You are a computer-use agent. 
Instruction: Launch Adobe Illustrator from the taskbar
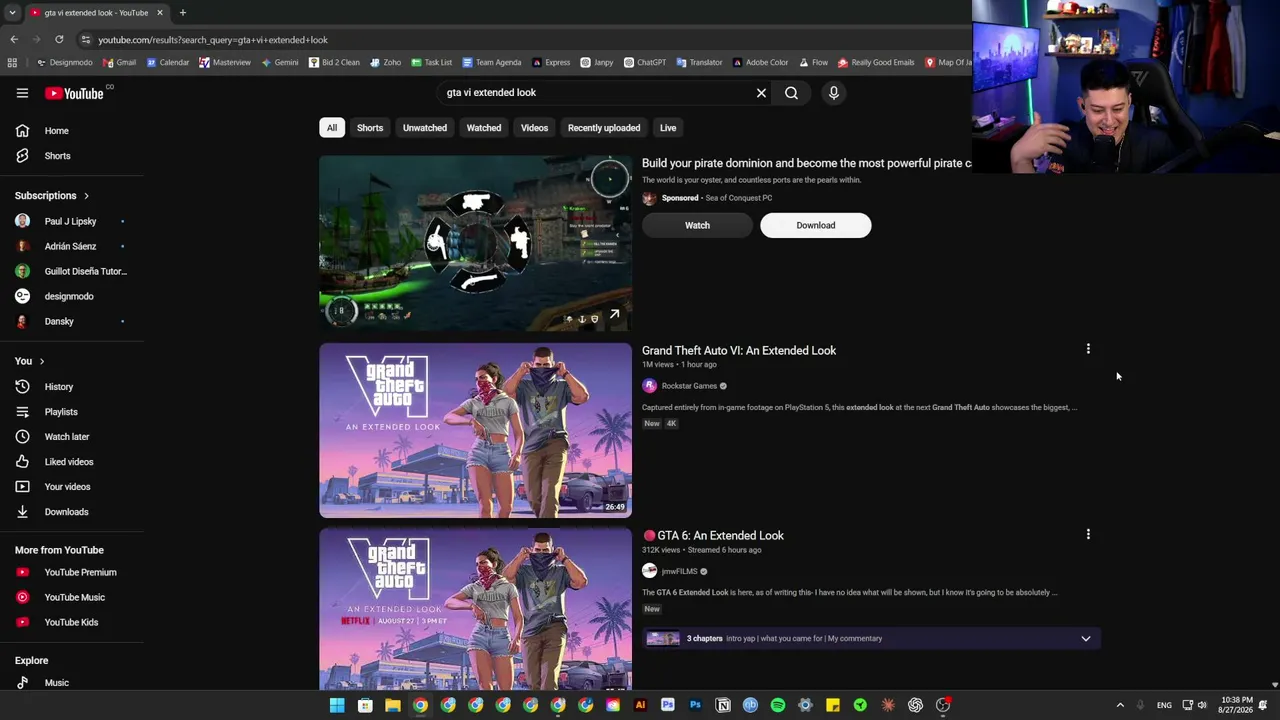[640, 705]
